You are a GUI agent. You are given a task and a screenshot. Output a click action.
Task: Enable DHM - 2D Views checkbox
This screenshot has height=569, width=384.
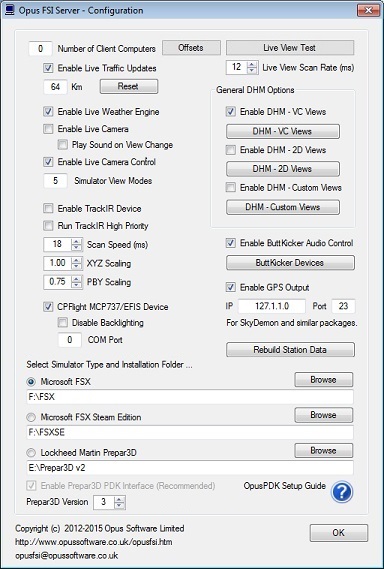point(230,150)
